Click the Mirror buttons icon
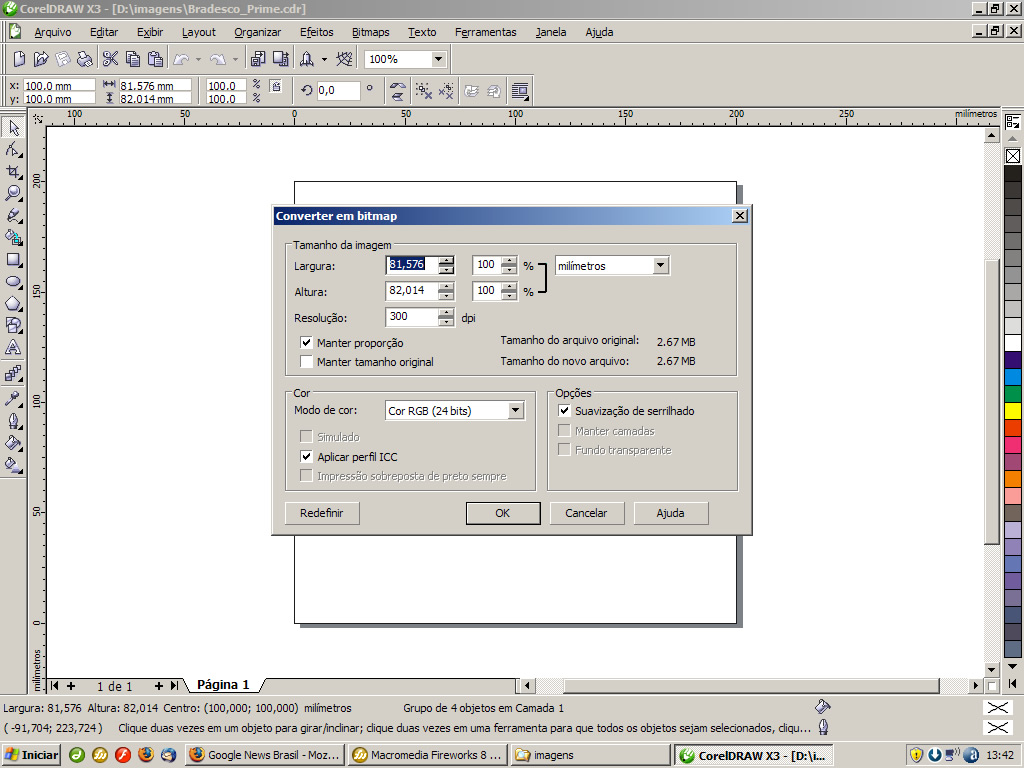Screen dimensions: 1024x768 [x=397, y=91]
